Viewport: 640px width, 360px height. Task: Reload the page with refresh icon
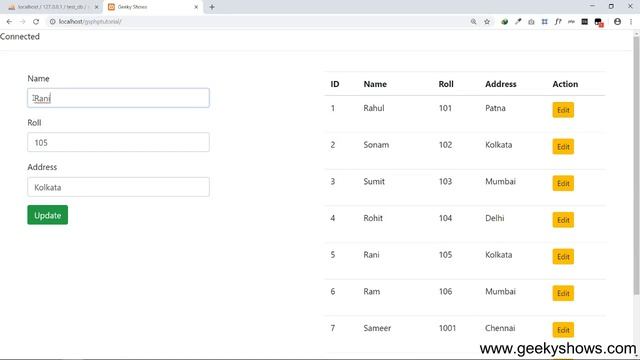[36, 22]
